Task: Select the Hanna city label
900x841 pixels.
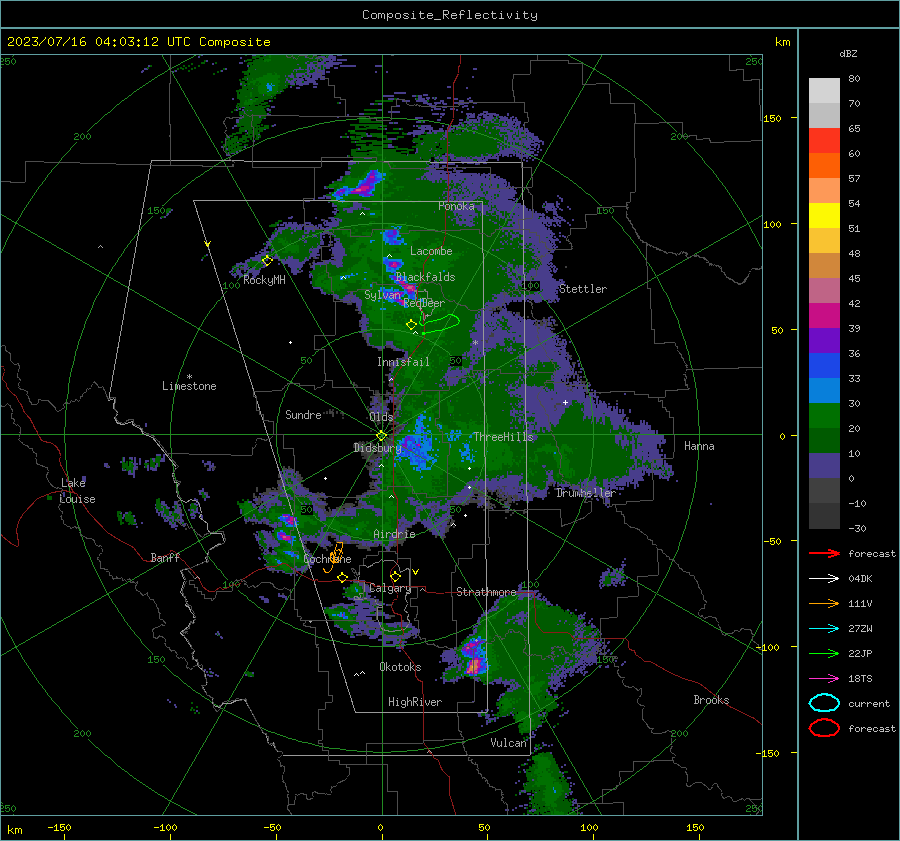Action: [x=699, y=446]
